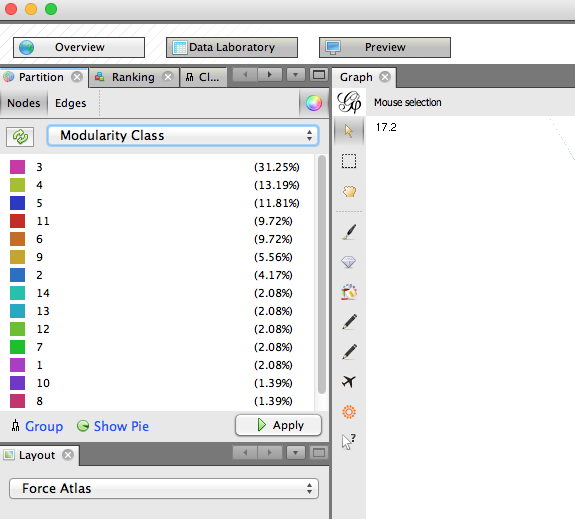Select partition row 8 (1.39%)
The image size is (575, 519).
click(x=157, y=401)
